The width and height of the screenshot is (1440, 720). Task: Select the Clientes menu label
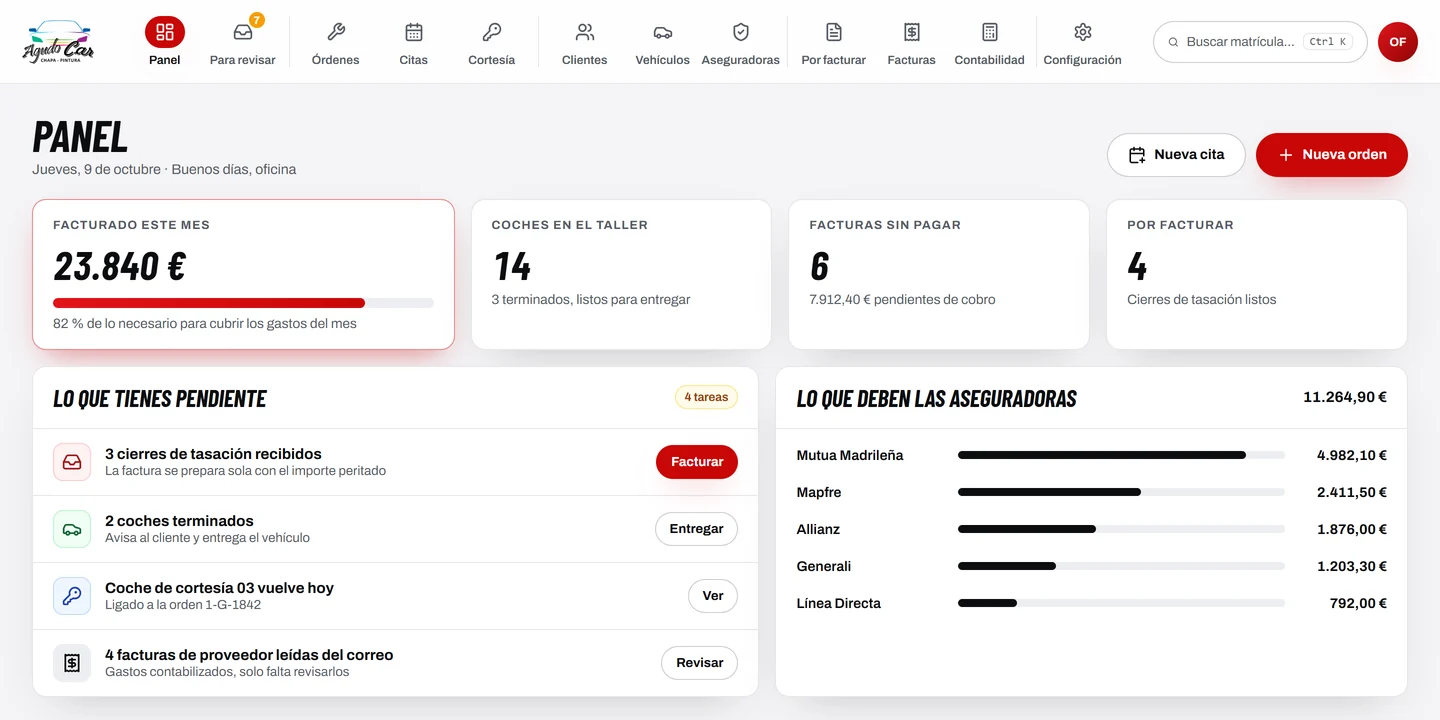coord(585,60)
